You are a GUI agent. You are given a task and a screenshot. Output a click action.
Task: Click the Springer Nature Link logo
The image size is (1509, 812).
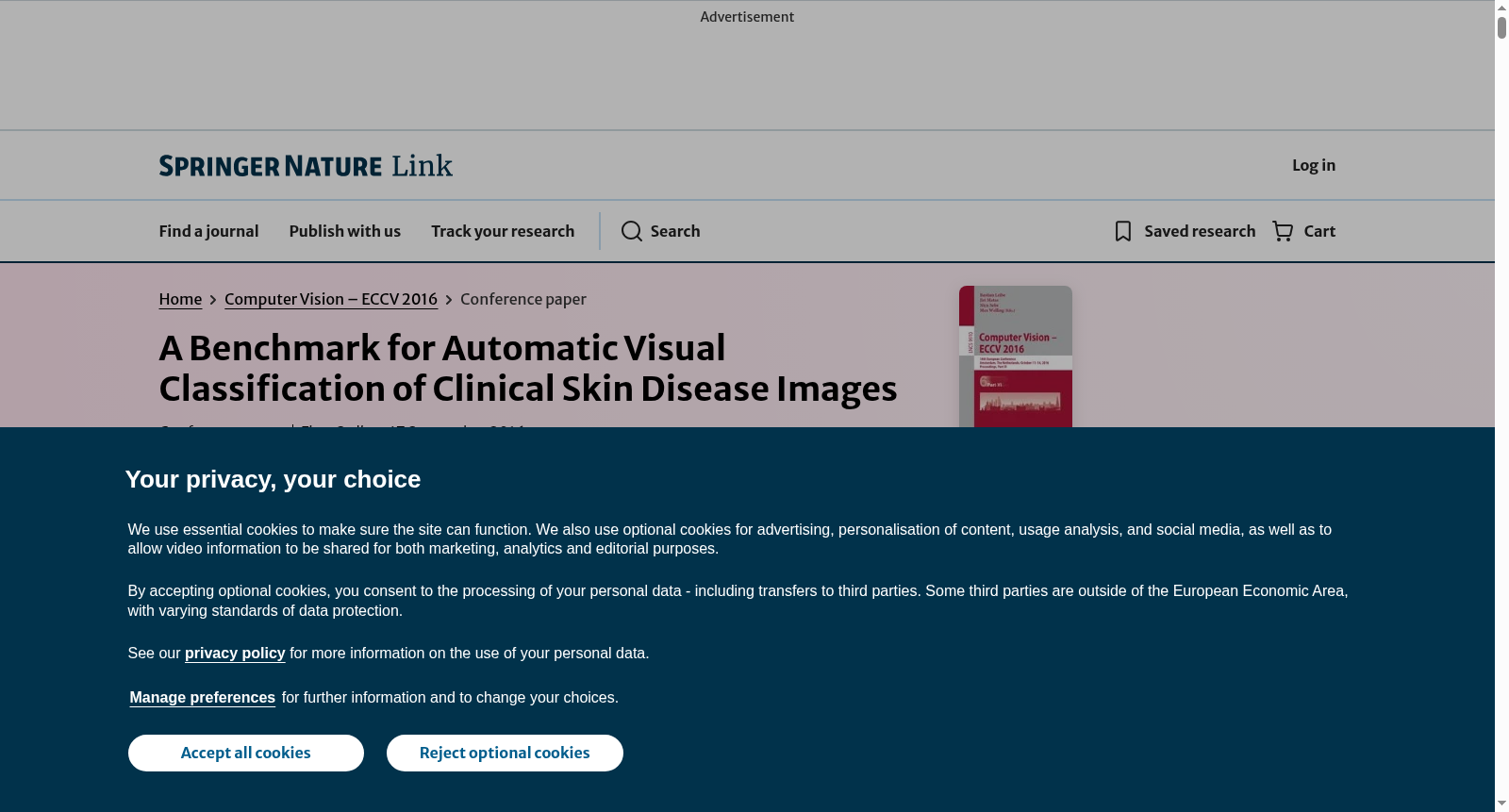click(x=306, y=166)
